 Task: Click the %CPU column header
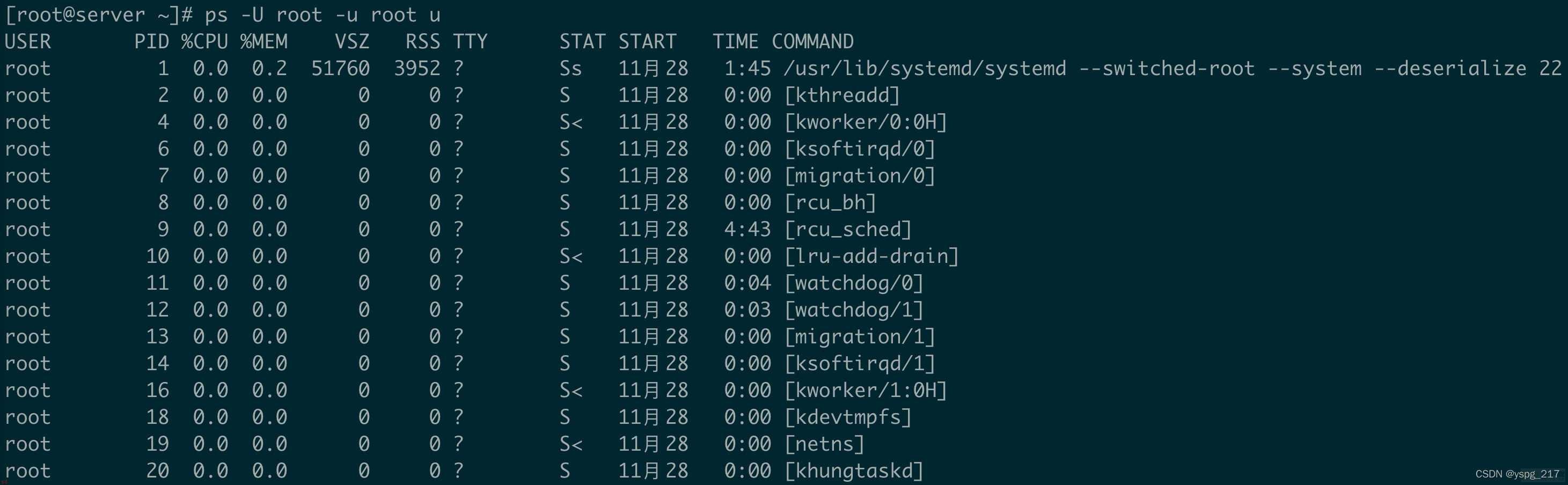(x=204, y=41)
